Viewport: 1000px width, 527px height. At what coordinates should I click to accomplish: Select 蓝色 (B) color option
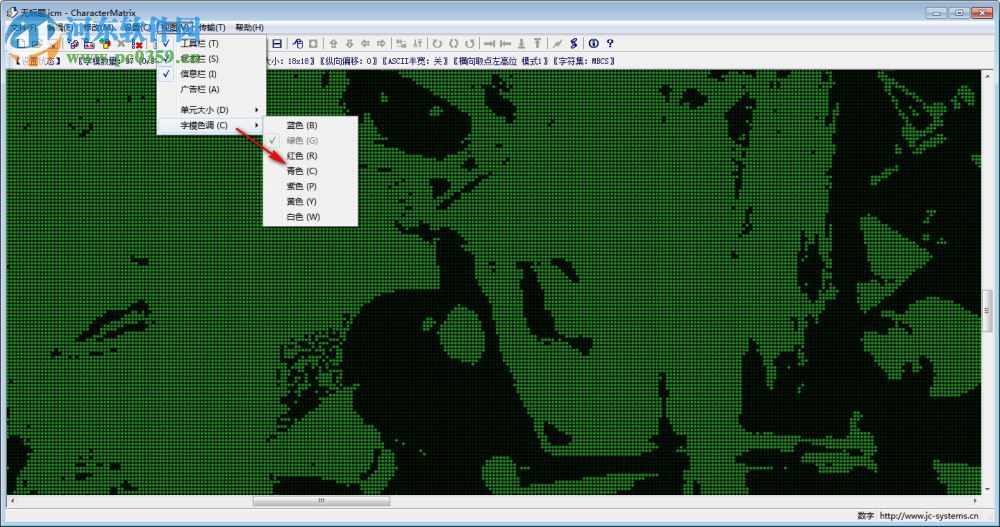click(302, 125)
